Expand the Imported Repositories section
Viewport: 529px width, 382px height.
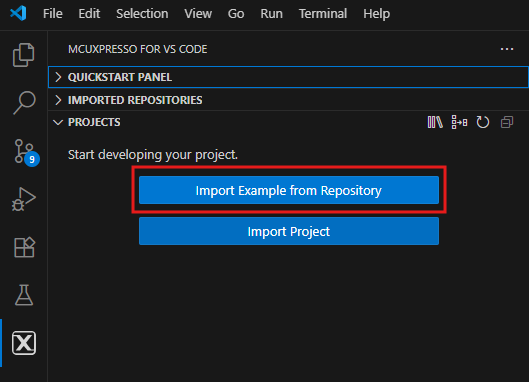(288, 100)
